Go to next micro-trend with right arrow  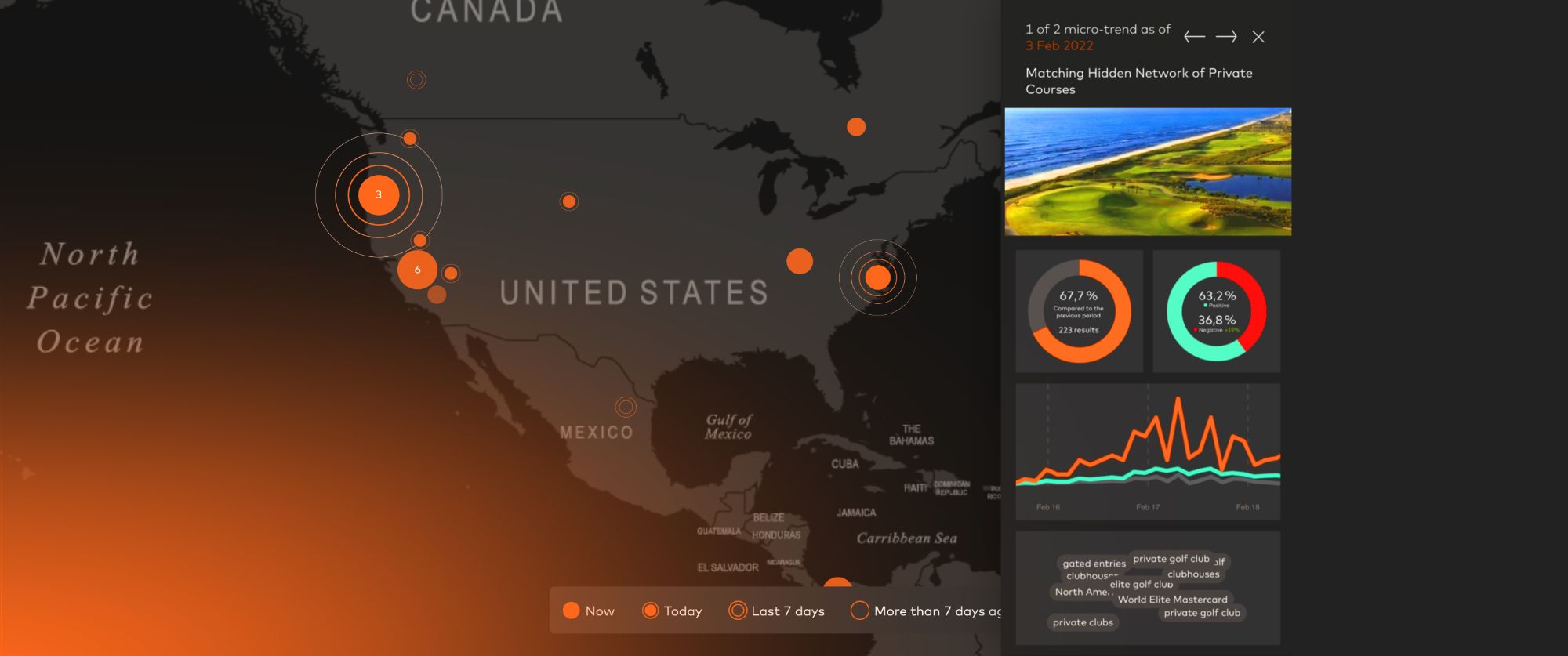(1226, 37)
